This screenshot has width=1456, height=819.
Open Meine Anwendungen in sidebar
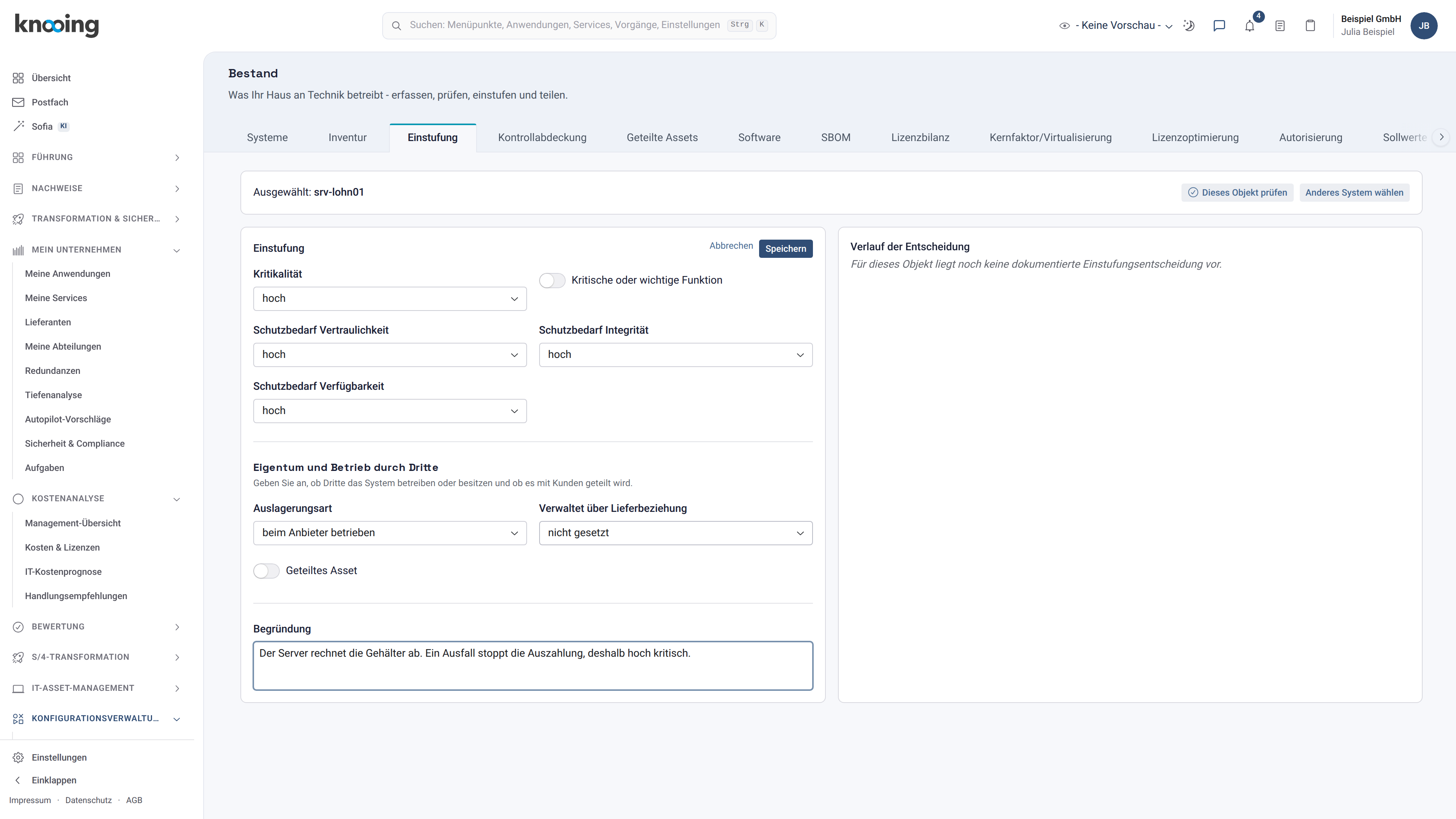pos(67,274)
